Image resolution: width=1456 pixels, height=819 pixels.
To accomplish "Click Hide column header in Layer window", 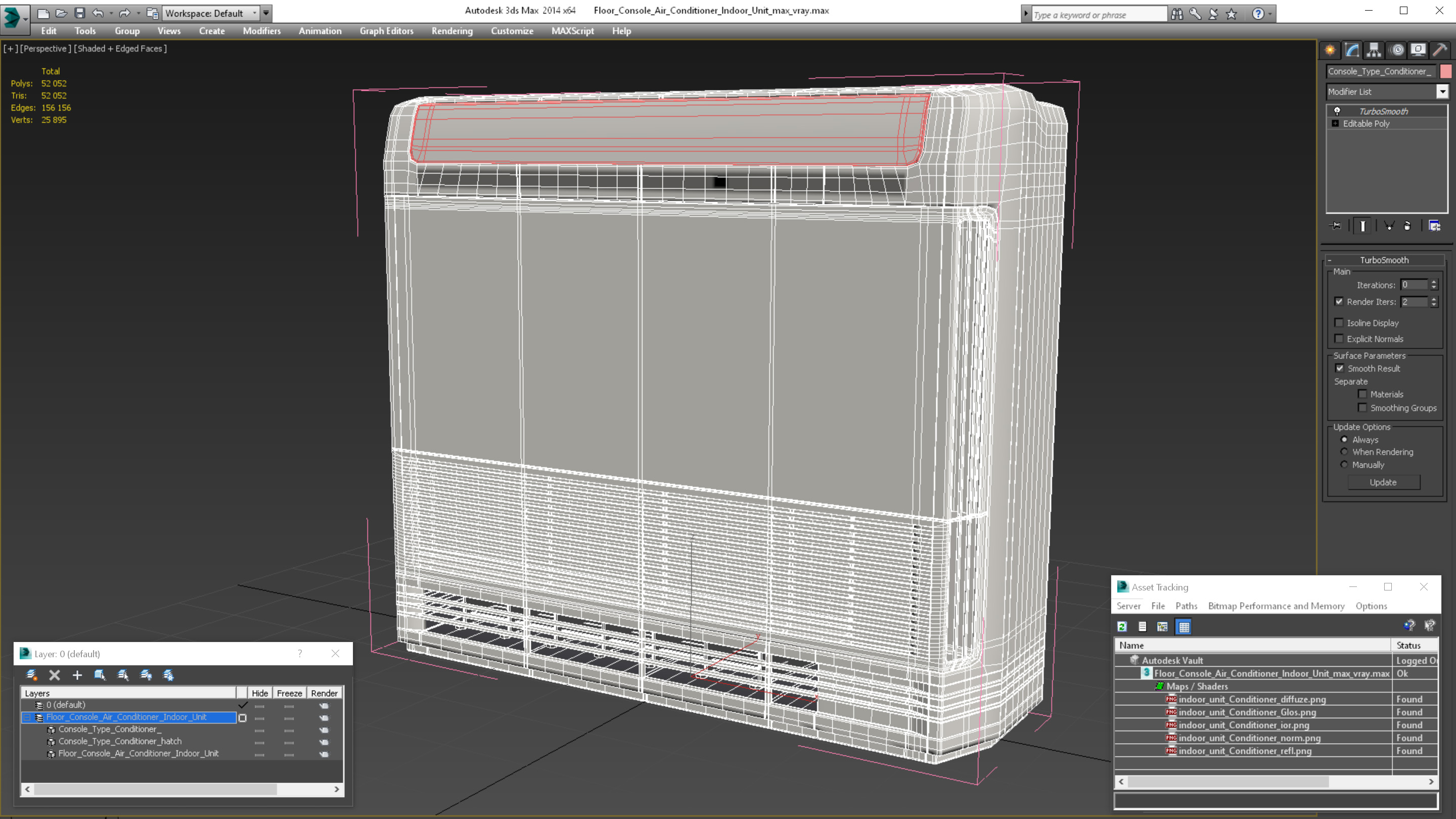I will (x=259, y=694).
